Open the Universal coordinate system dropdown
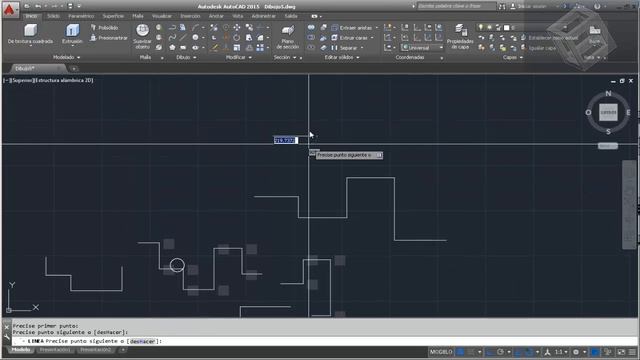This screenshot has width=640, height=360. click(422, 48)
